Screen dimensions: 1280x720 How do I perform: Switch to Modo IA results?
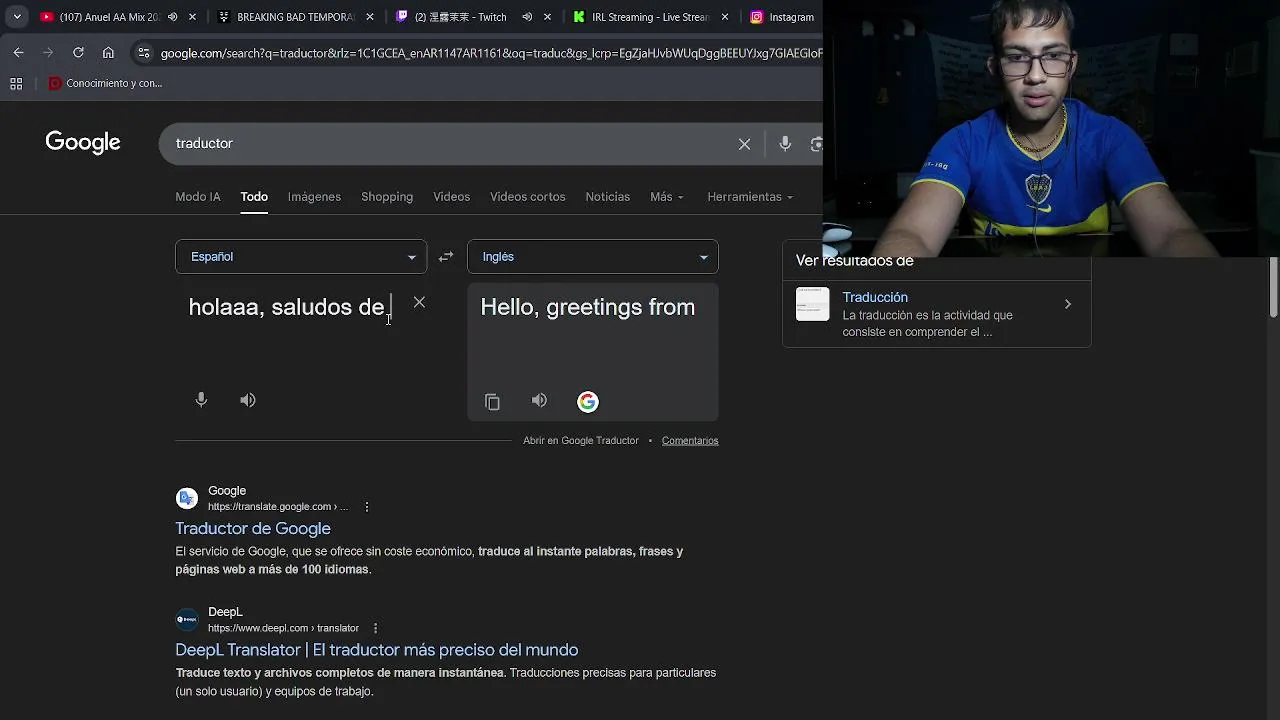(198, 197)
